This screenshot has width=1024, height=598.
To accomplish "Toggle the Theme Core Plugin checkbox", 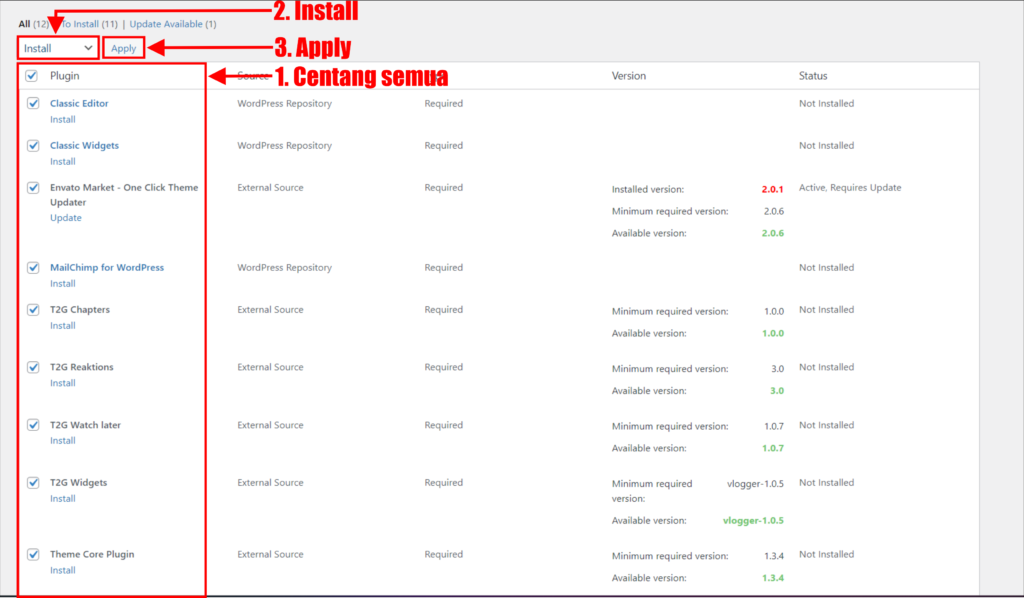I will click(33, 554).
